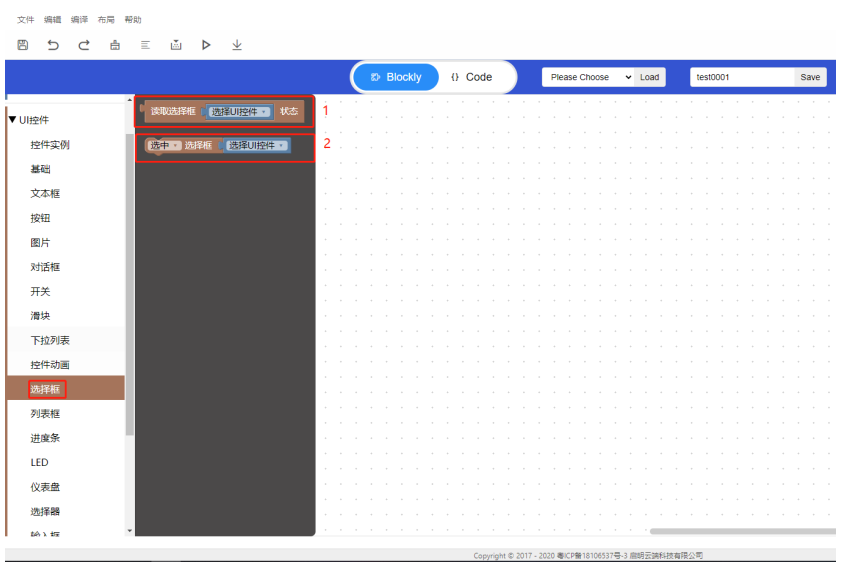
Task: Open the 文件 menu
Action: 25,19
